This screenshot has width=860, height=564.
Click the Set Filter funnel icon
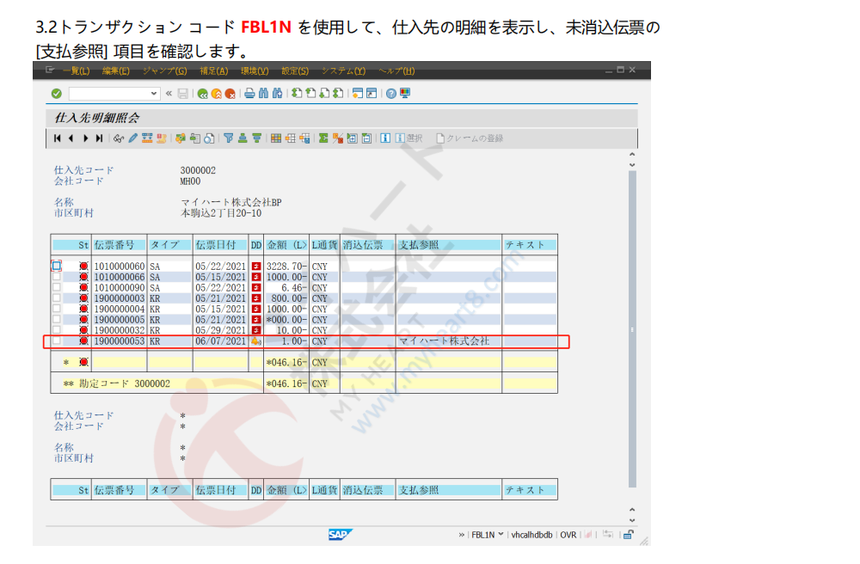(228, 138)
